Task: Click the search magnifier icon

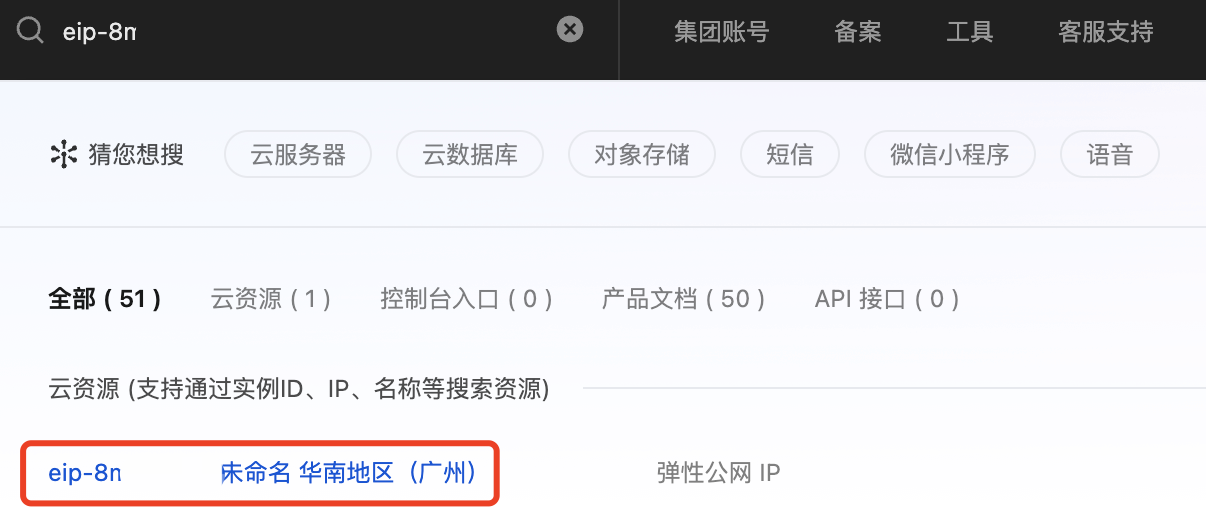Action: coord(30,31)
